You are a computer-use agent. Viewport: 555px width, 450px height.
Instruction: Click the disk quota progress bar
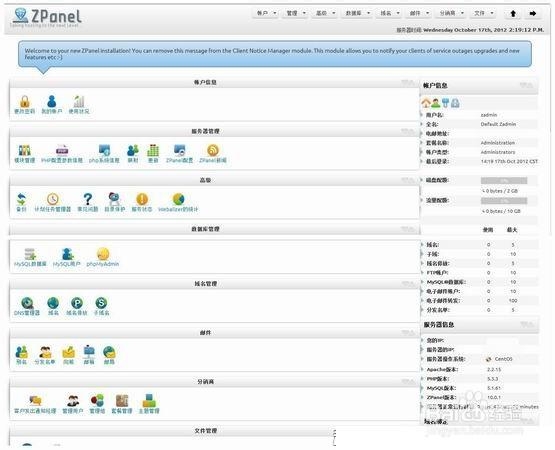pos(504,181)
